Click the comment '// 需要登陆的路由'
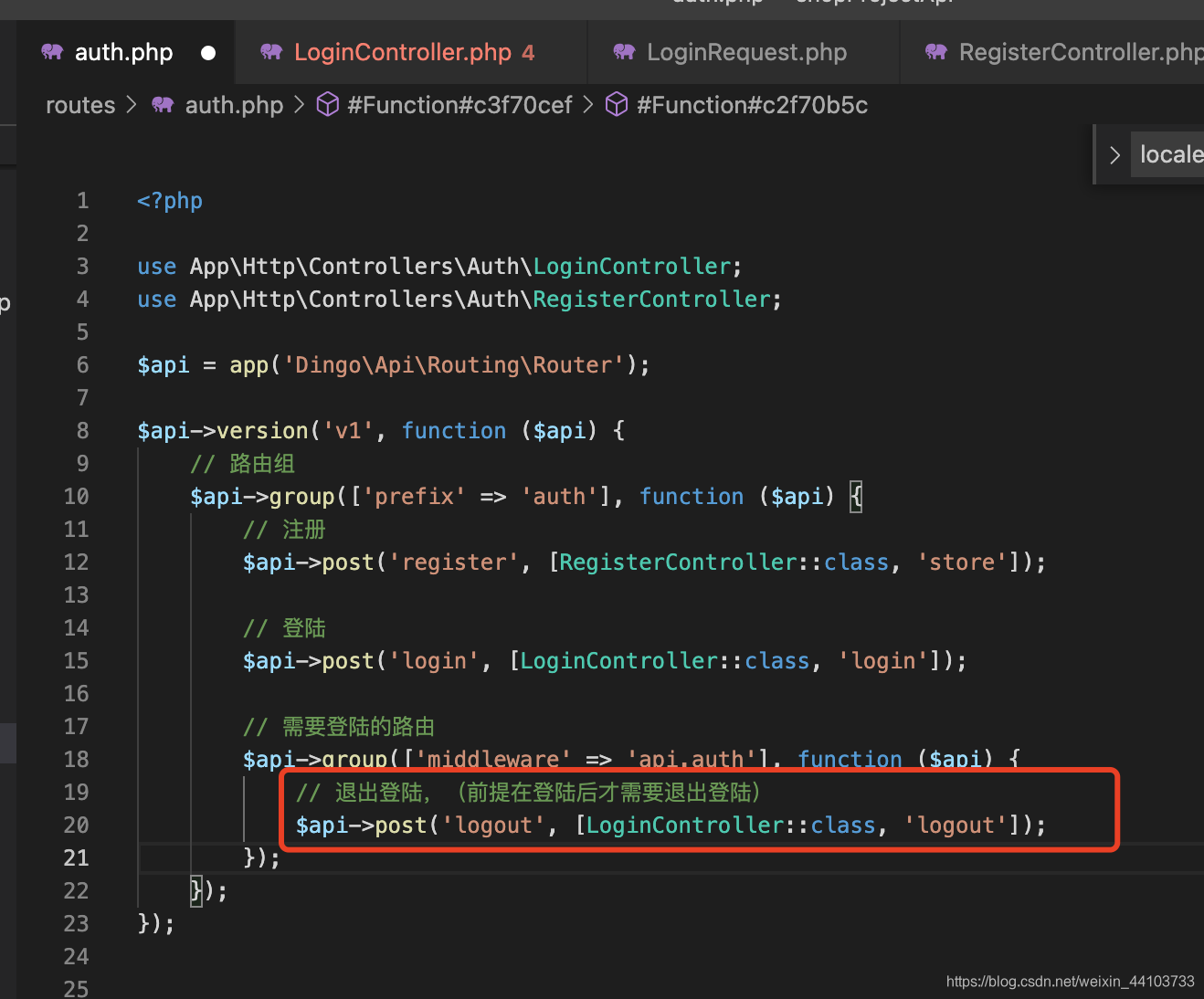 (339, 727)
